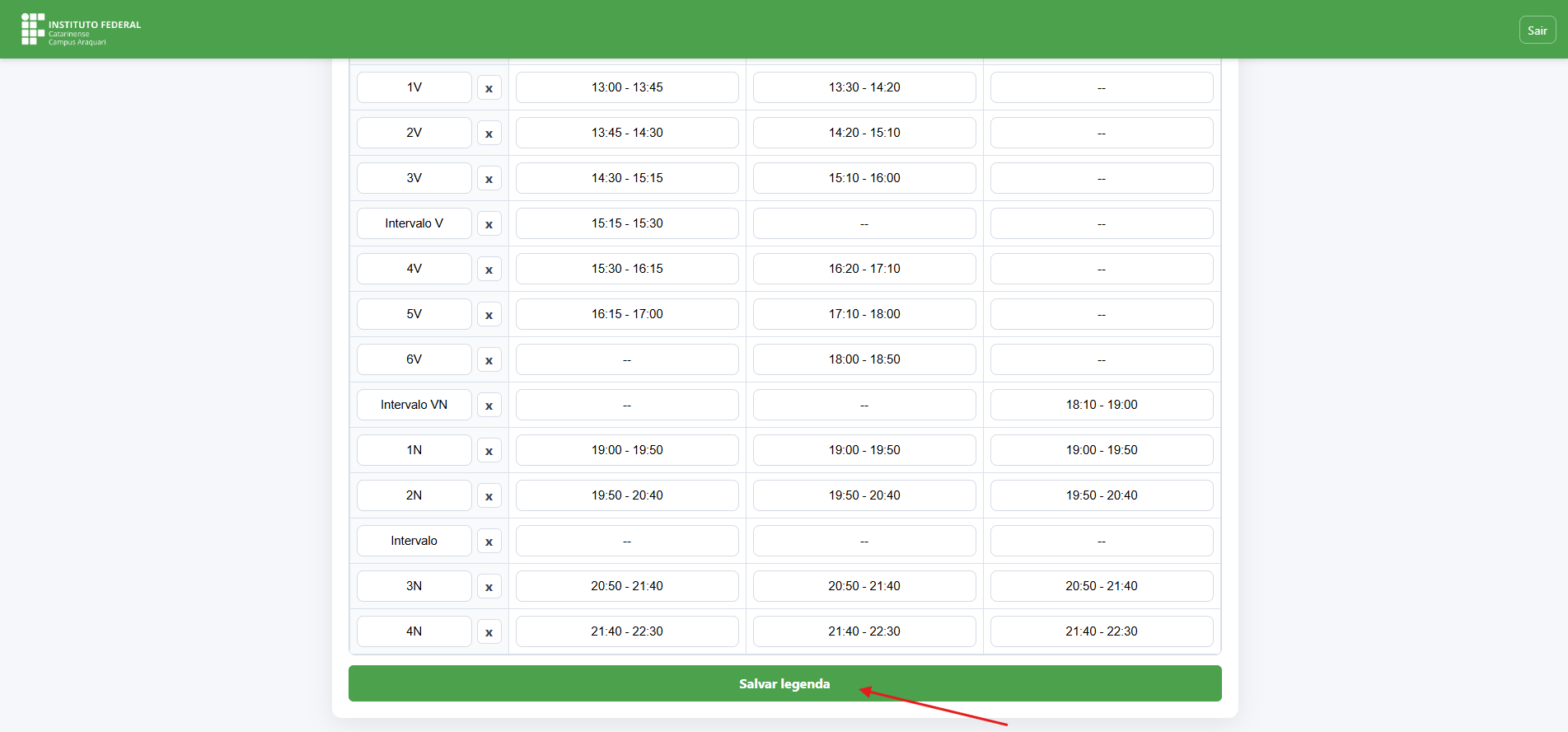The height and width of the screenshot is (732, 1568).
Task: Remove the Intervalo VN row
Action: click(489, 406)
